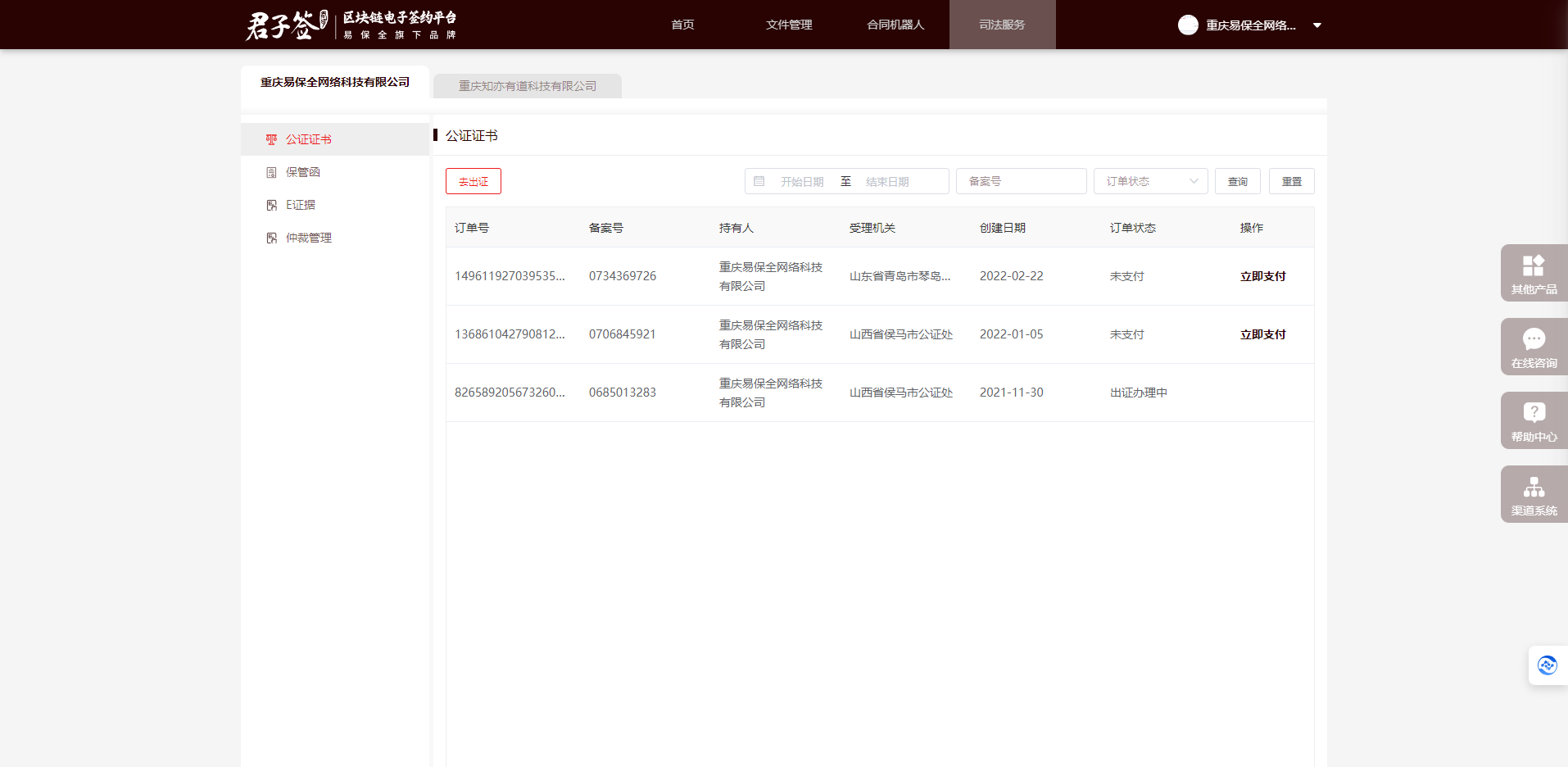Click the 去出证 button
The height and width of the screenshot is (767, 1568).
(474, 181)
